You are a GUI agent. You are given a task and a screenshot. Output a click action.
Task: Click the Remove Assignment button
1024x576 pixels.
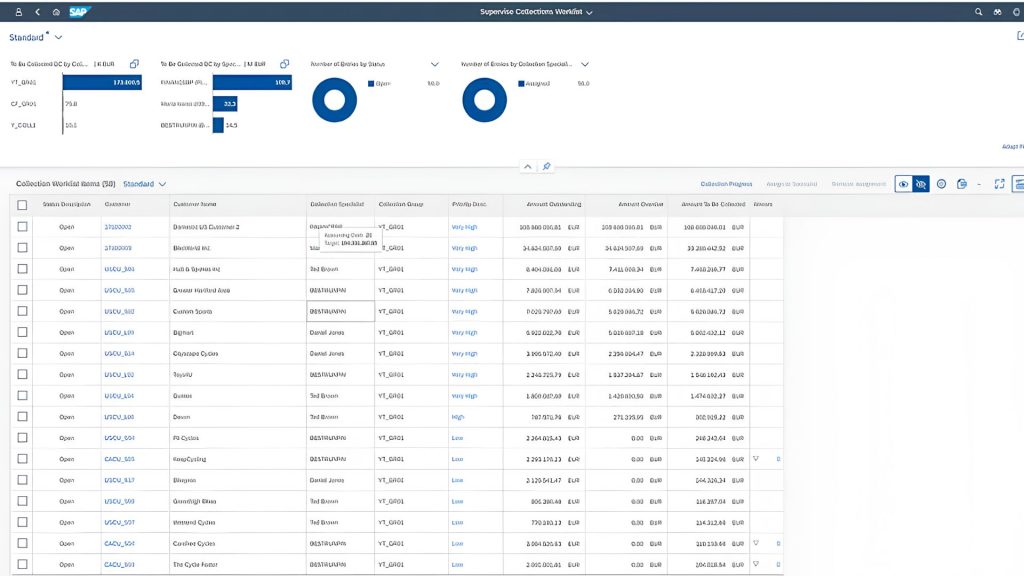click(x=859, y=184)
